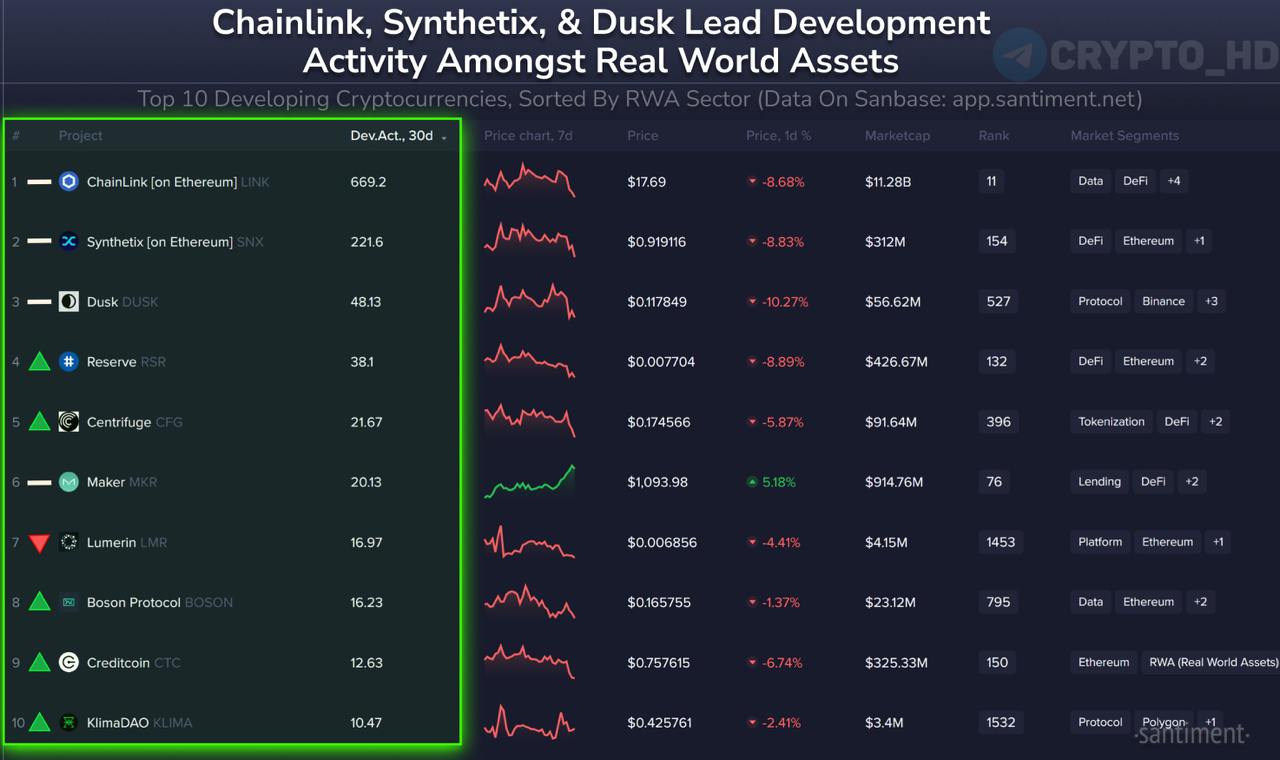Viewport: 1280px width, 760px height.
Task: Click the Marketcap column header
Action: 897,135
